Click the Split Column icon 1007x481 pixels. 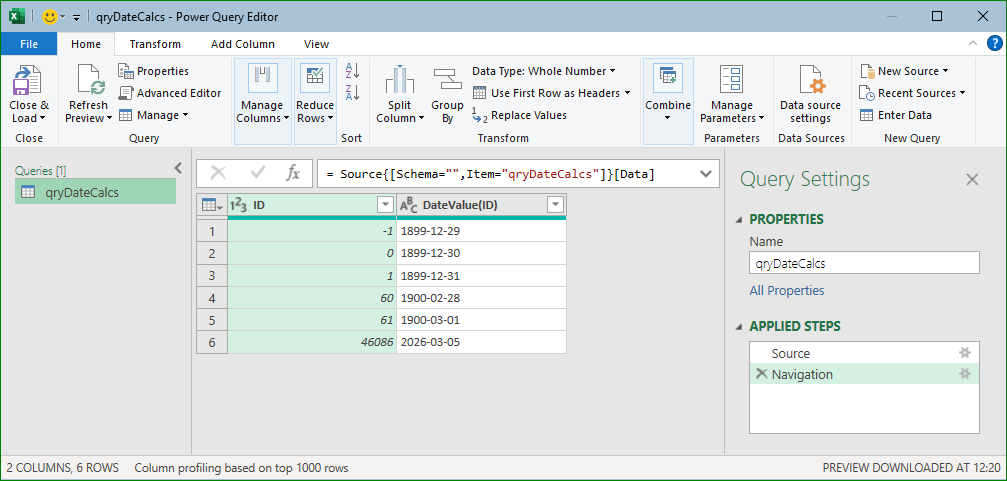pos(400,80)
